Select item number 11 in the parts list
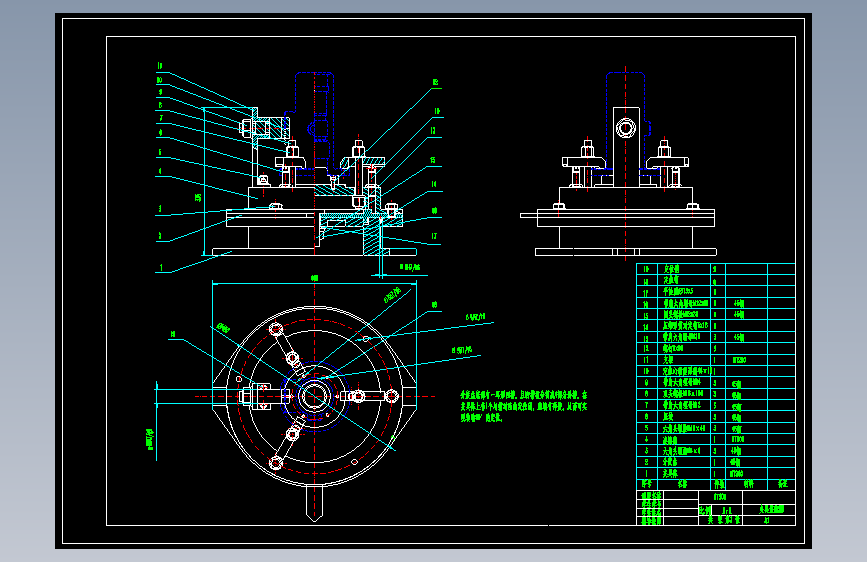This screenshot has height=562, width=867. tap(646, 360)
